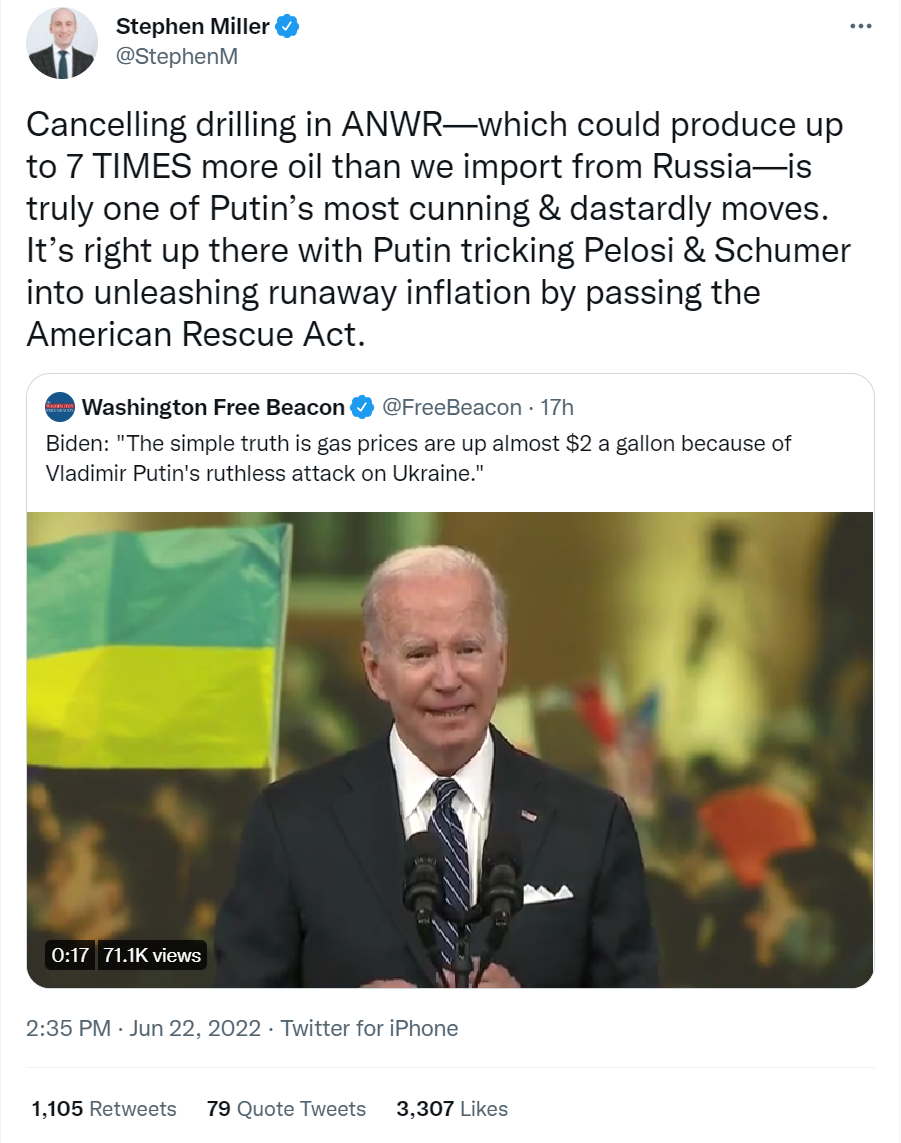
Task: View the 1,105 Retweets list
Action: tap(104, 1108)
